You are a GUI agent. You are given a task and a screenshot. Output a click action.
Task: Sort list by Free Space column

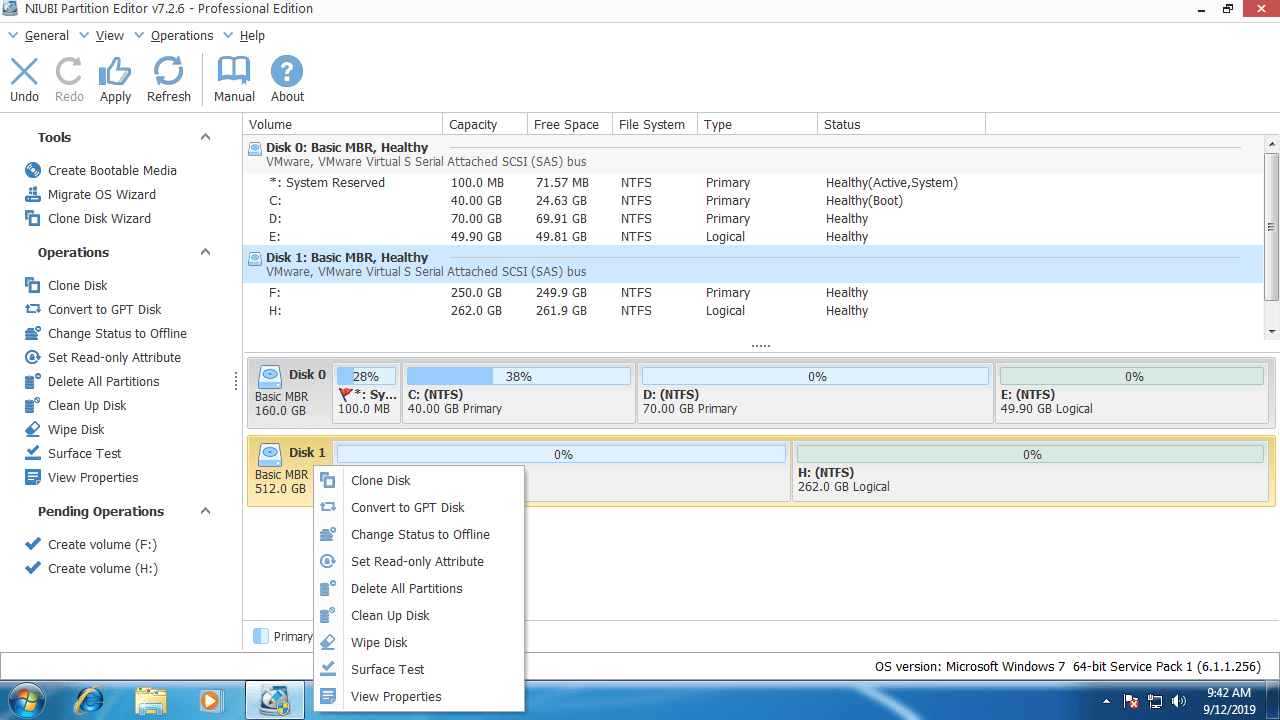566,124
